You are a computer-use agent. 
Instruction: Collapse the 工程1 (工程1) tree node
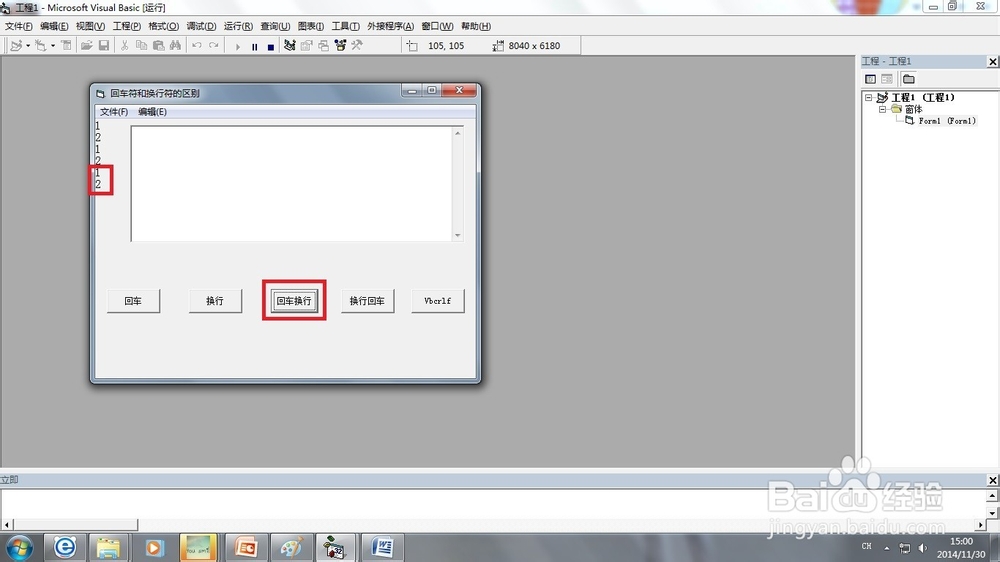click(x=868, y=98)
